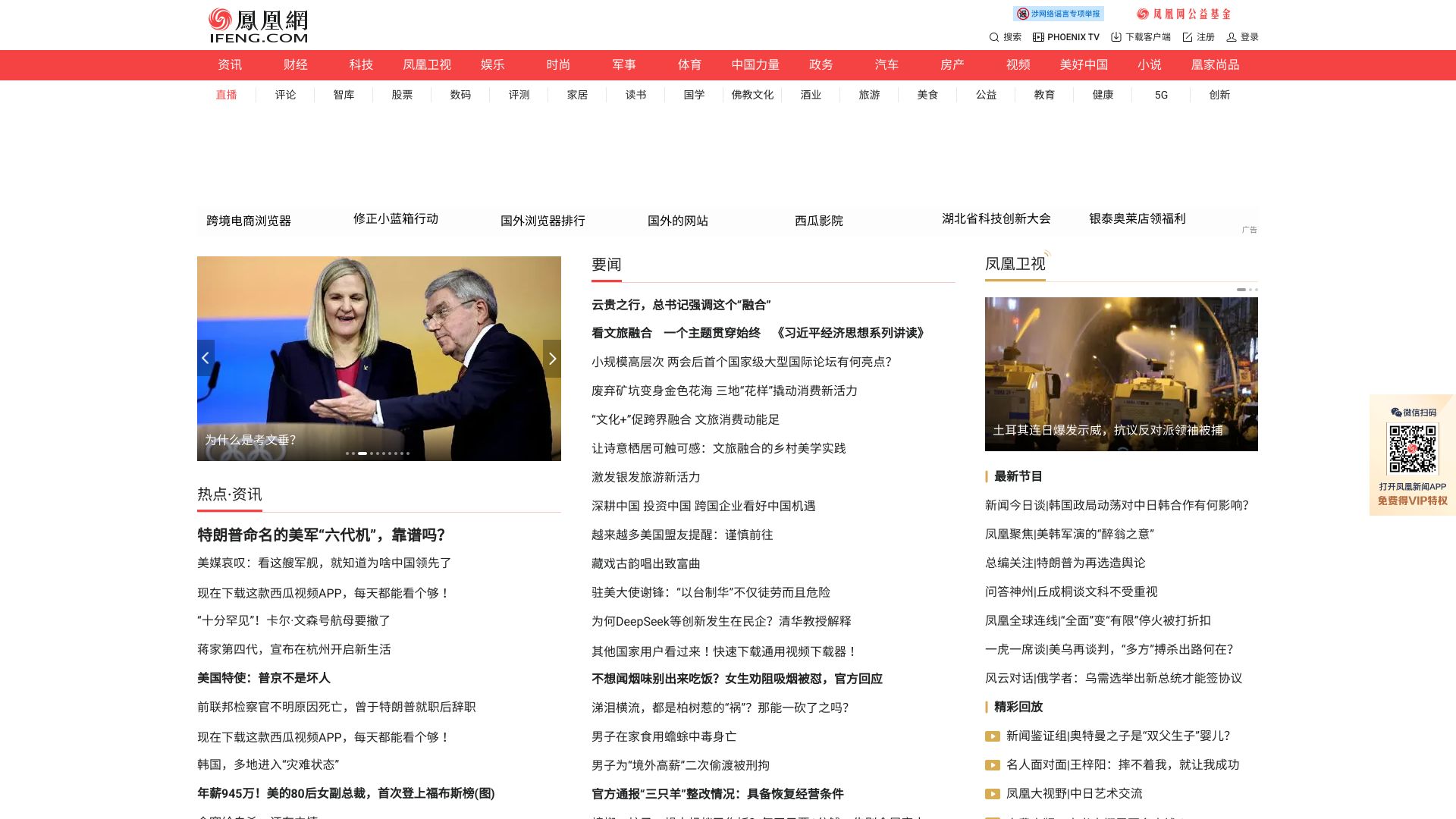Click the search magnifier icon
1456x819 pixels.
point(993,37)
